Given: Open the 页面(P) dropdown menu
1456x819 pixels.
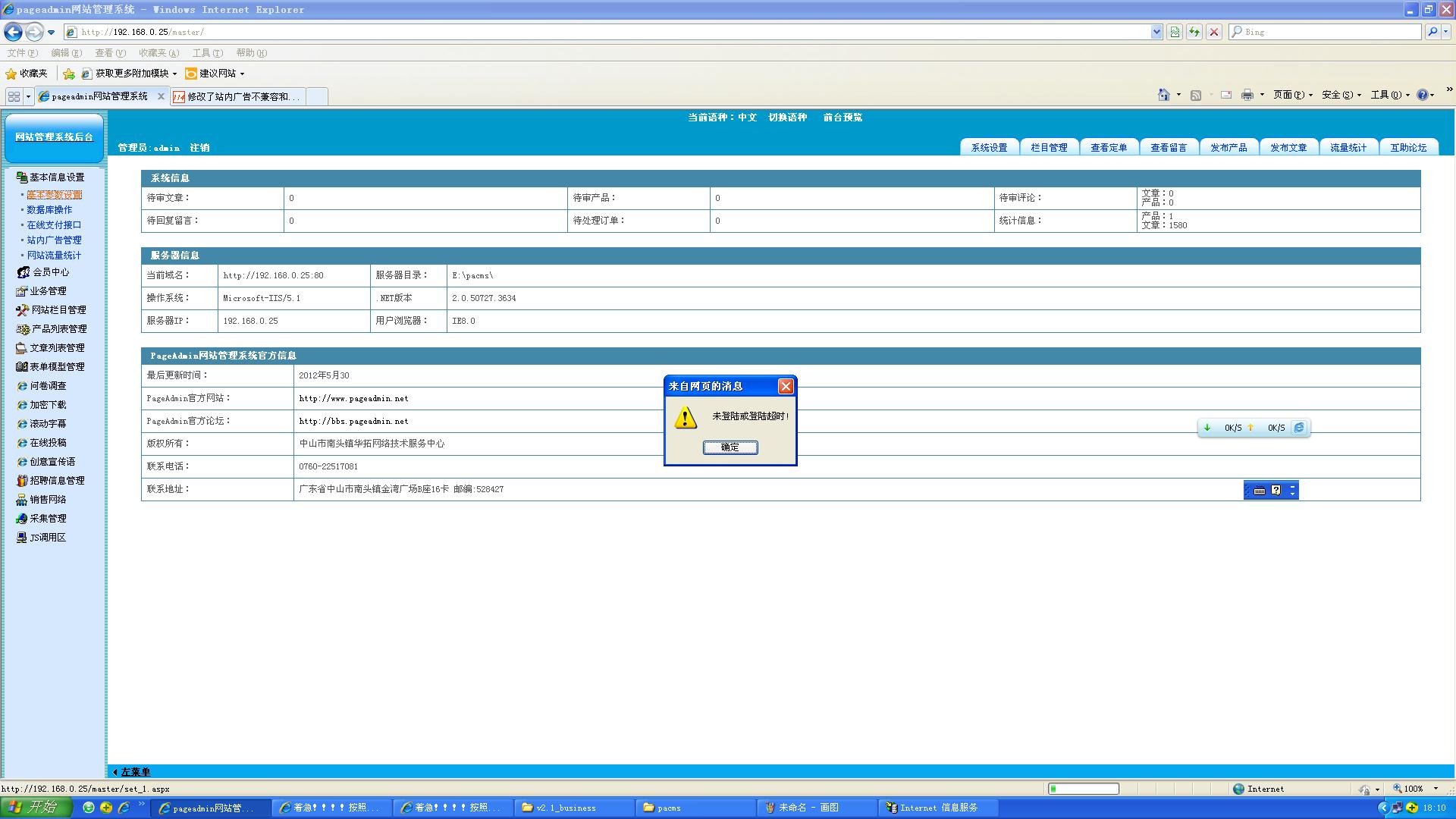Looking at the screenshot, I should click(x=1292, y=95).
